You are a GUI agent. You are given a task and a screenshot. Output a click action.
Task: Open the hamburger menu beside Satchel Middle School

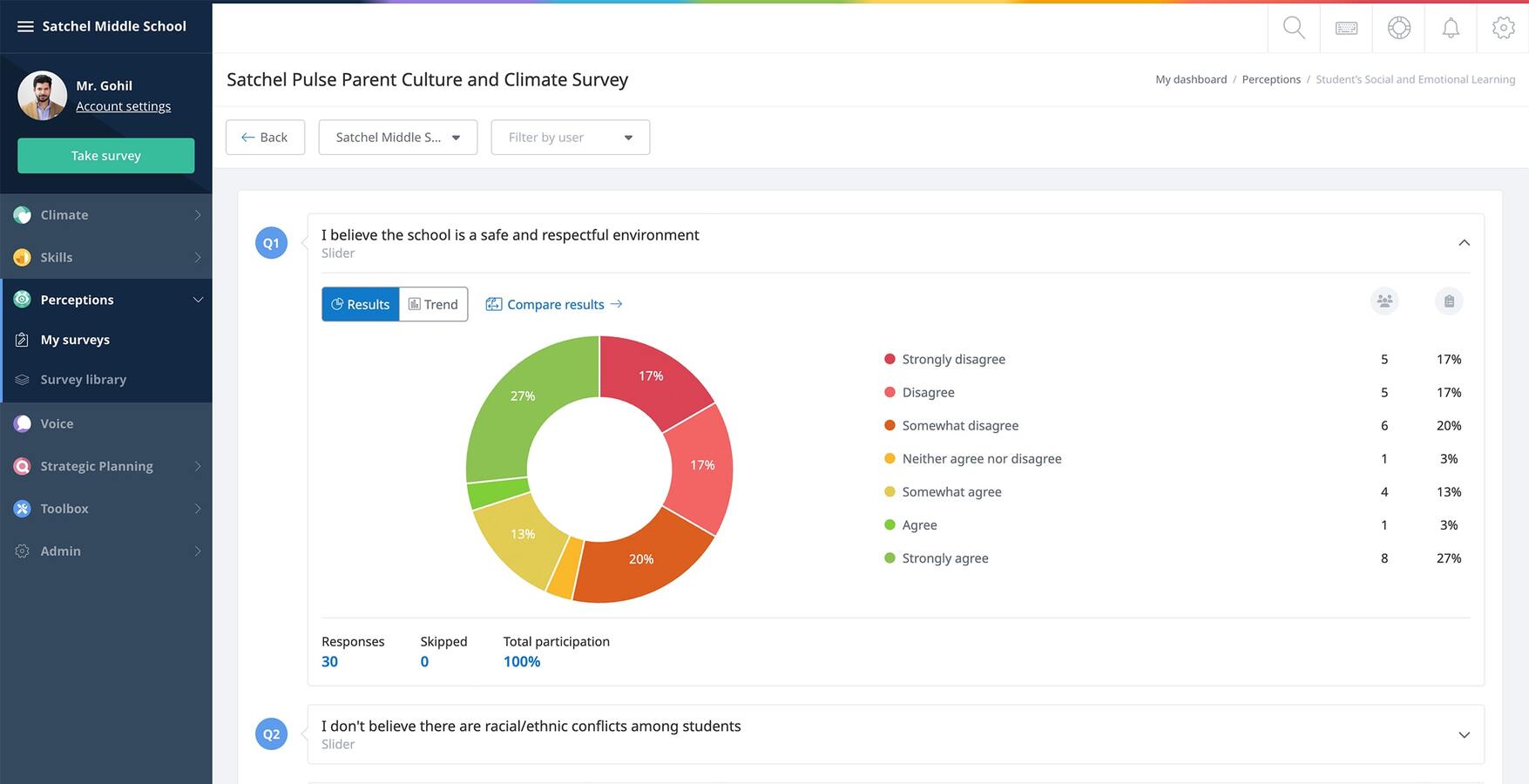click(25, 26)
